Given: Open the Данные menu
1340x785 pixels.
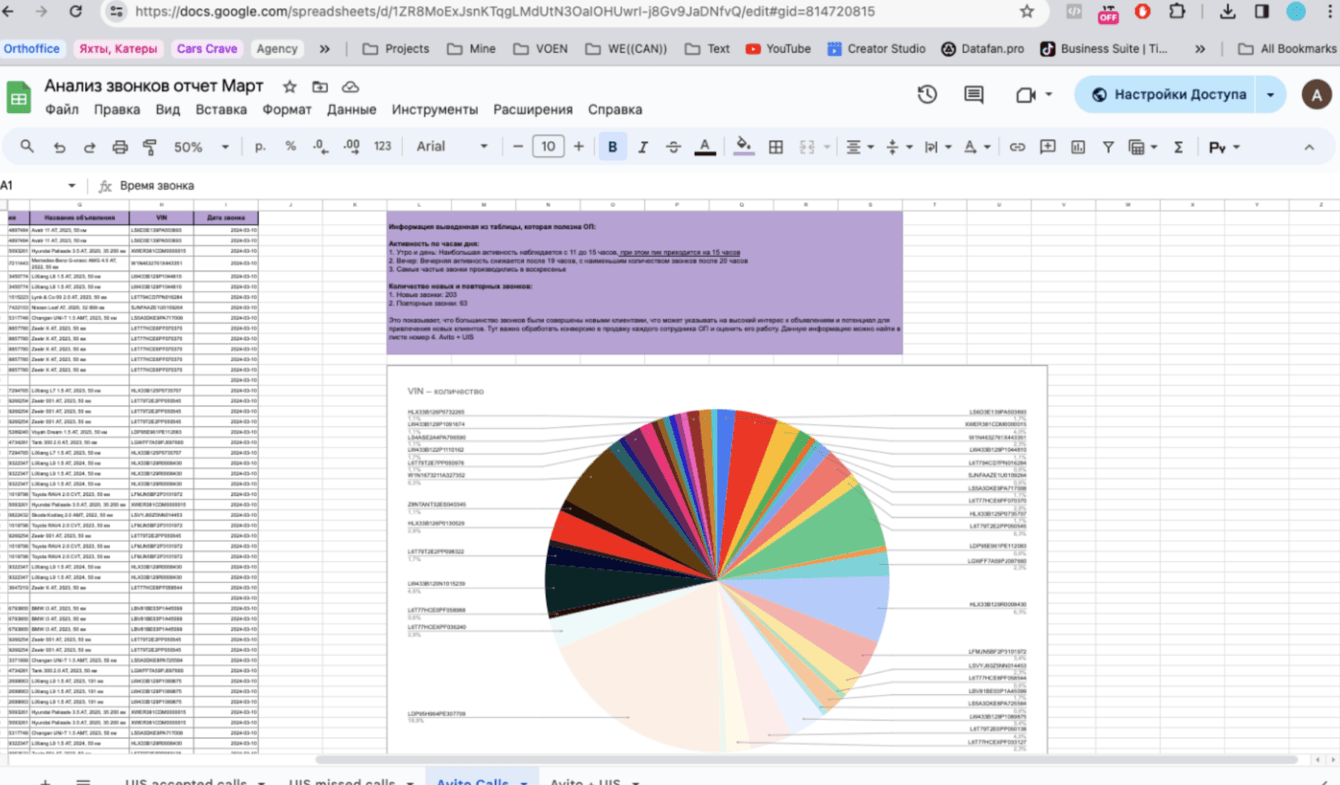Looking at the screenshot, I should click(352, 110).
